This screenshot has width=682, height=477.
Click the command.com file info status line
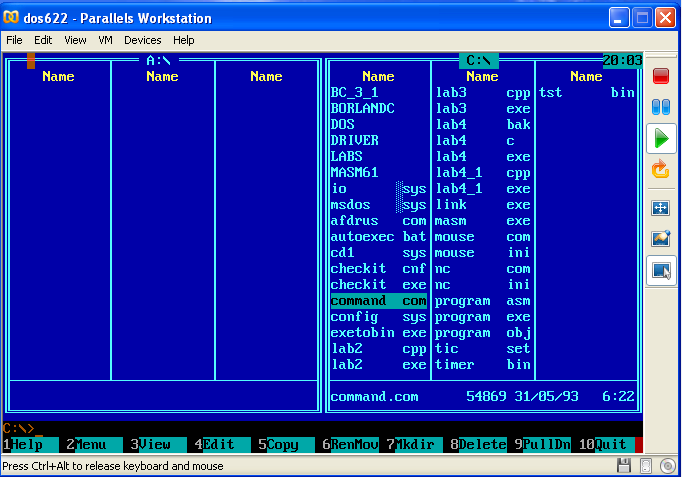click(x=483, y=397)
